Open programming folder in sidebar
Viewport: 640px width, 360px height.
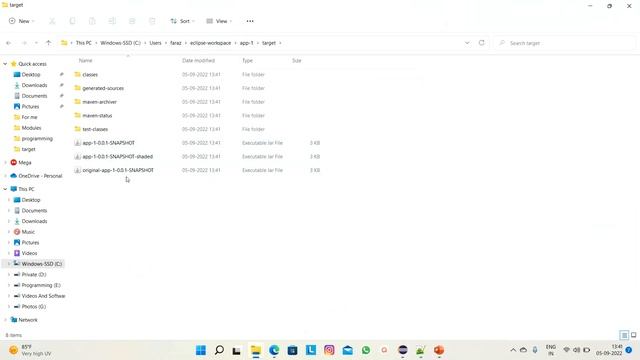coord(37,139)
